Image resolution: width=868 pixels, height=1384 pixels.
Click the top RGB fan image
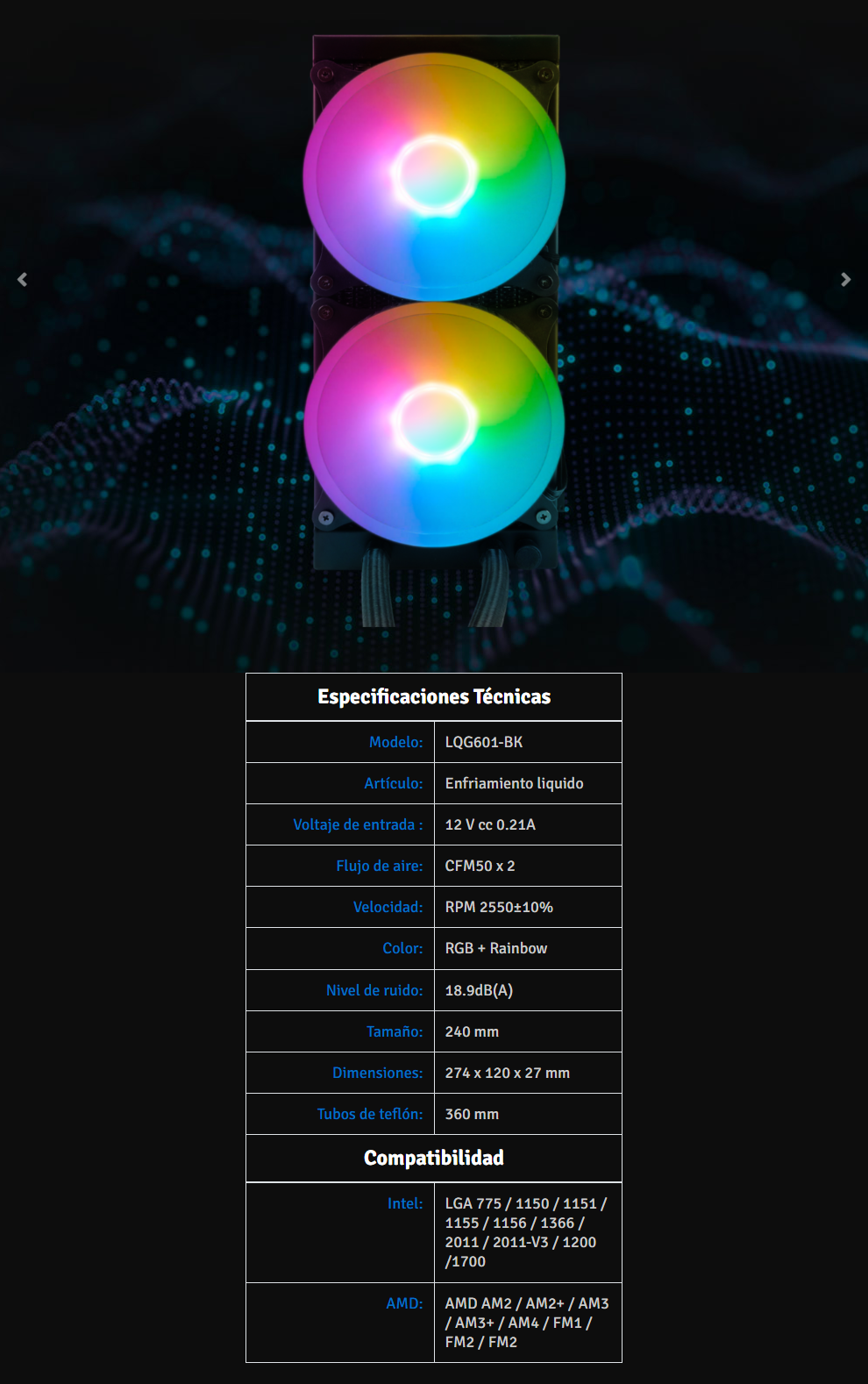click(x=434, y=175)
